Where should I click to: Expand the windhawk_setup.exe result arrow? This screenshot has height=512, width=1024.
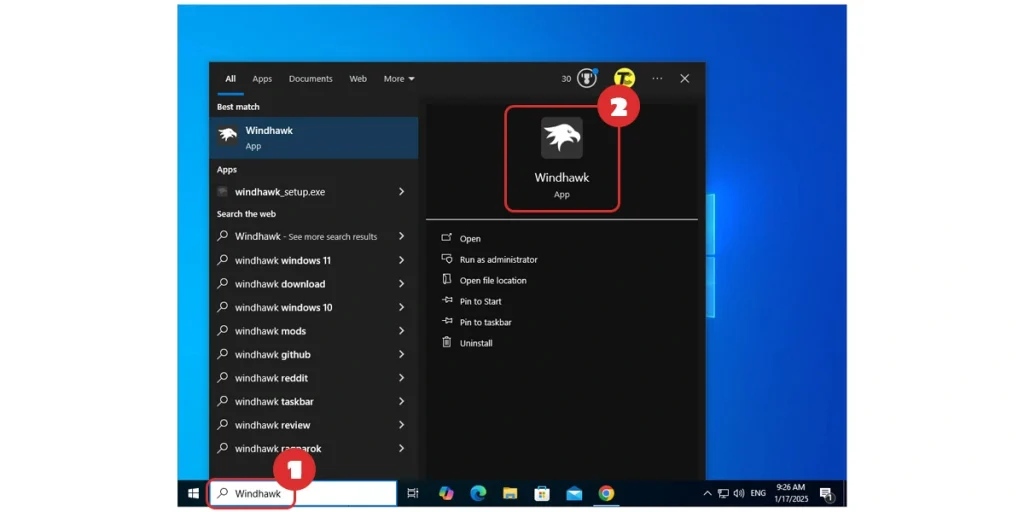pos(401,192)
